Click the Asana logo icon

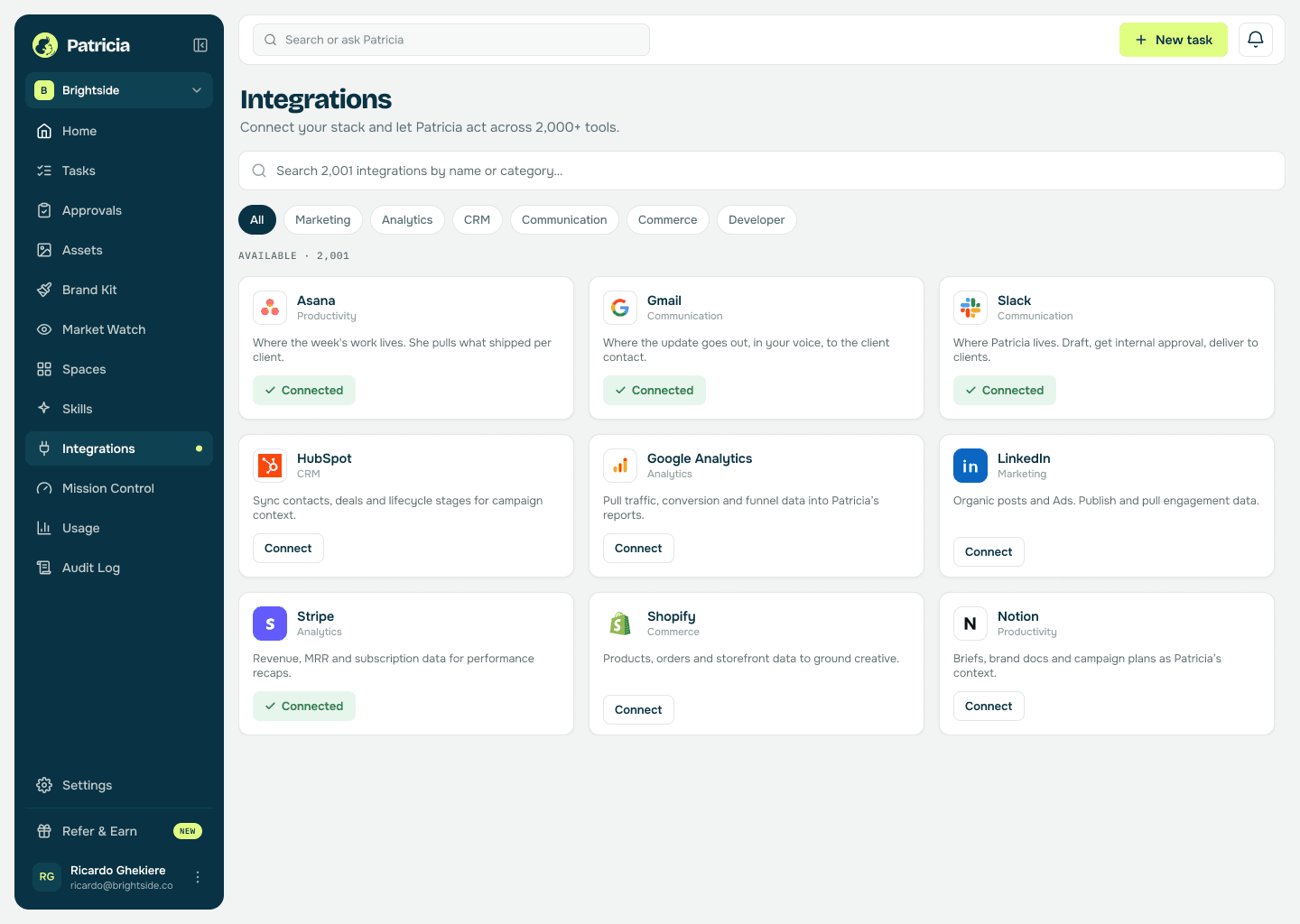click(x=270, y=308)
